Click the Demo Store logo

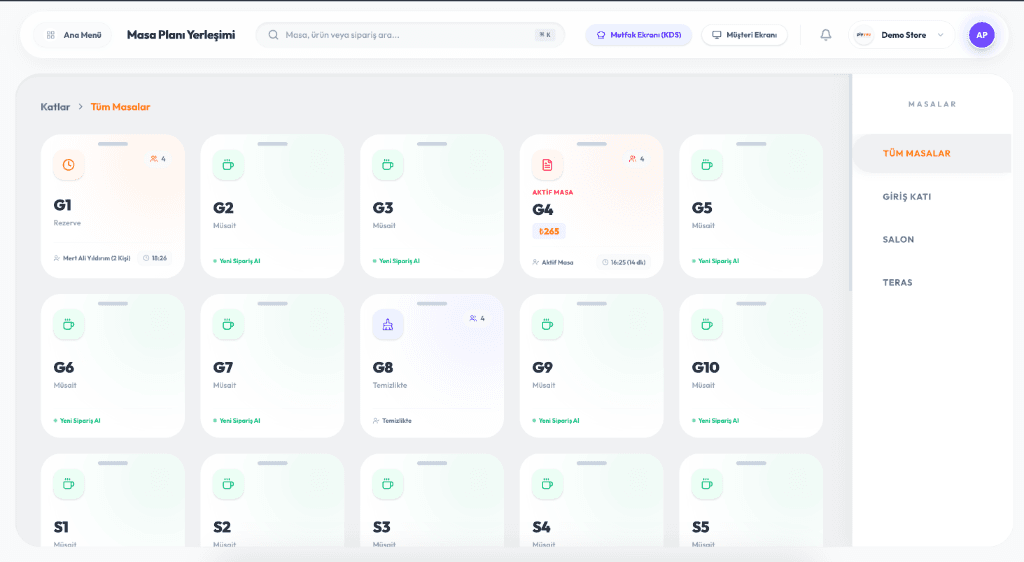pyautogui.click(x=864, y=35)
